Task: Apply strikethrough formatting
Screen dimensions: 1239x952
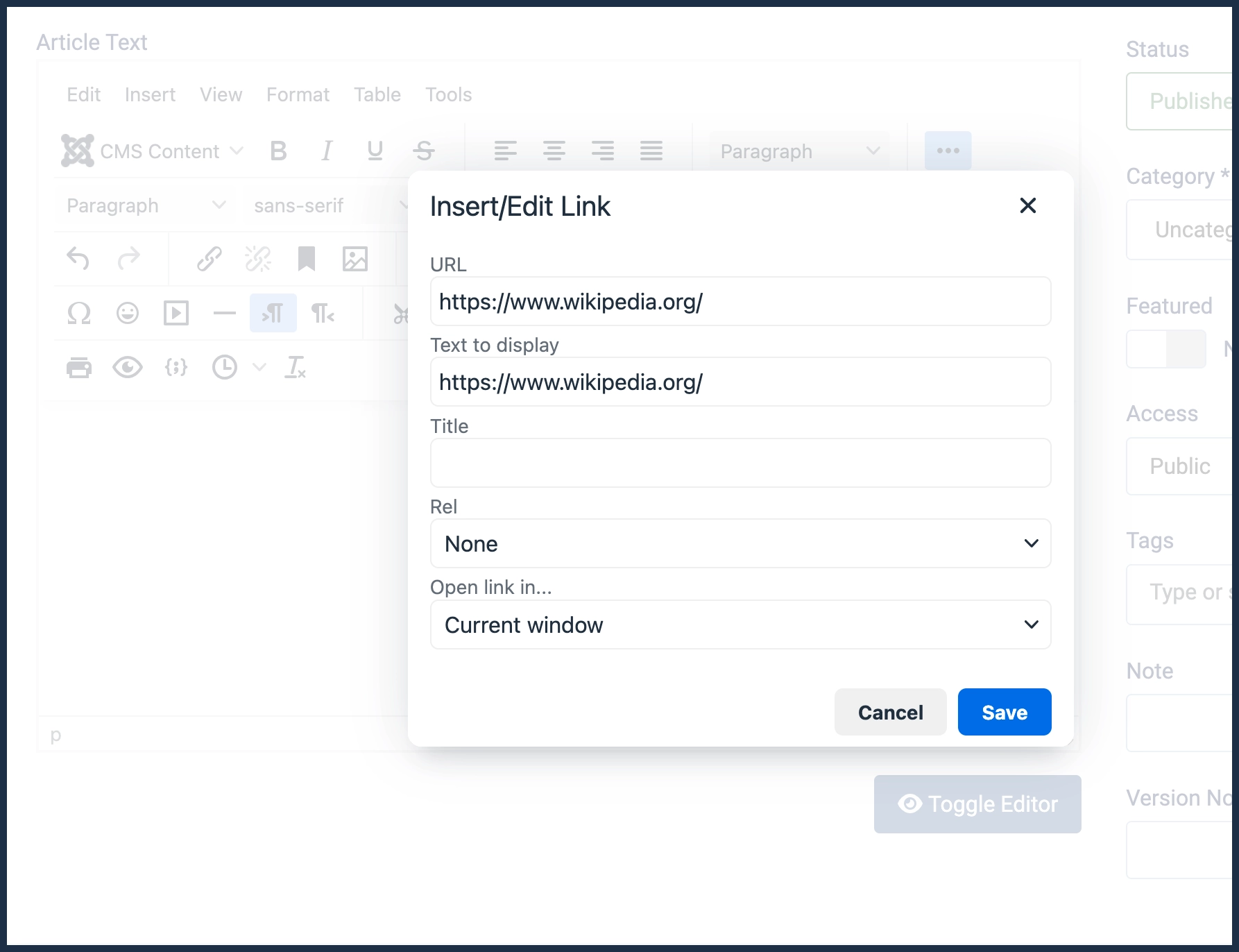Action: [424, 151]
